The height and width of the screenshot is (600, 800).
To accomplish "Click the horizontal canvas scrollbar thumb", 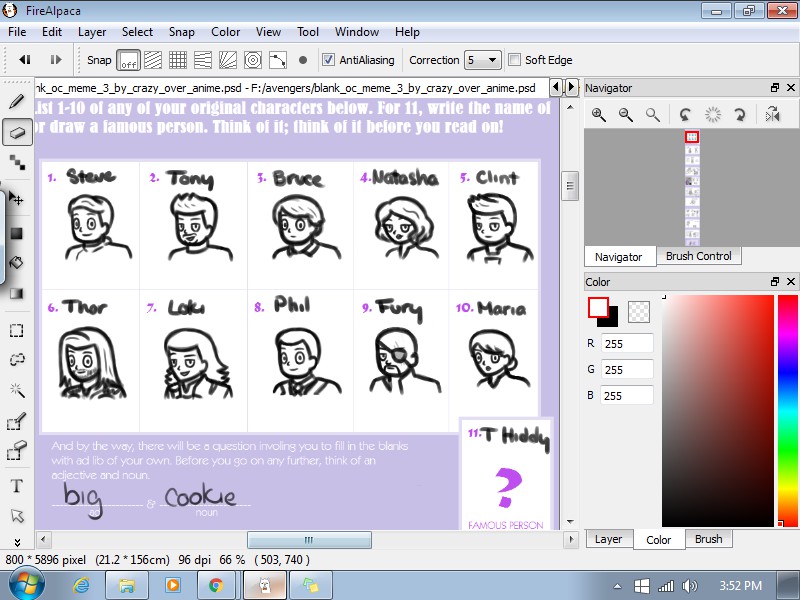I will pyautogui.click(x=309, y=540).
